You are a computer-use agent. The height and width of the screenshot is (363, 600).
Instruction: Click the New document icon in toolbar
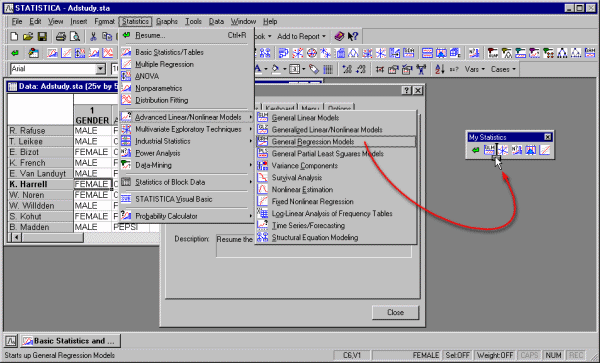click(x=14, y=36)
